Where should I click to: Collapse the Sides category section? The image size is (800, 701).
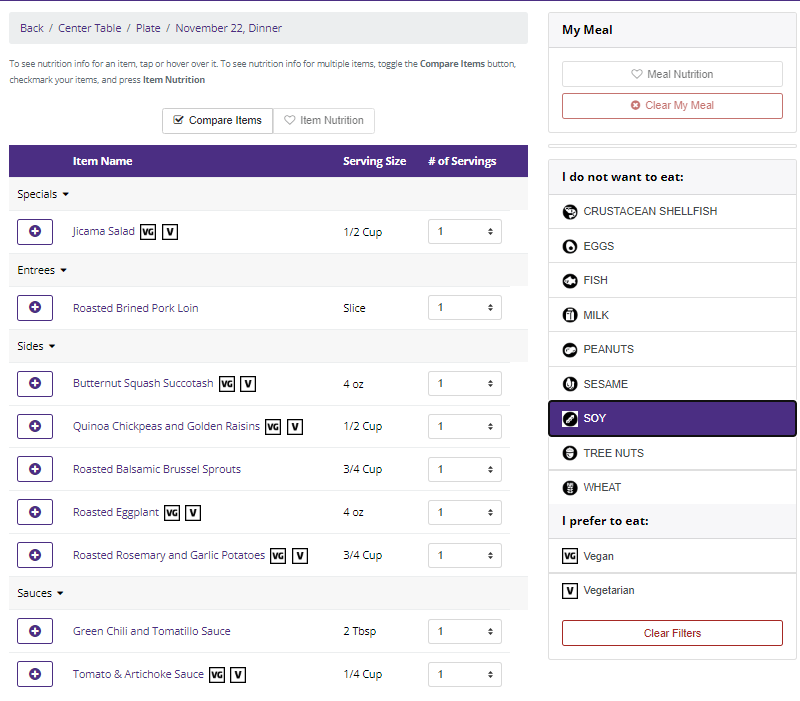point(36,346)
